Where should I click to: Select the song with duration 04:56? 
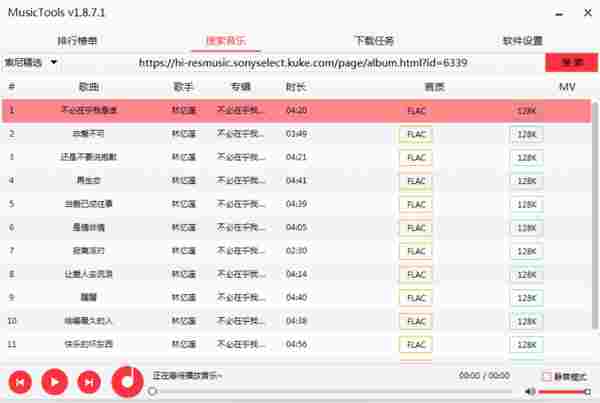click(297, 344)
